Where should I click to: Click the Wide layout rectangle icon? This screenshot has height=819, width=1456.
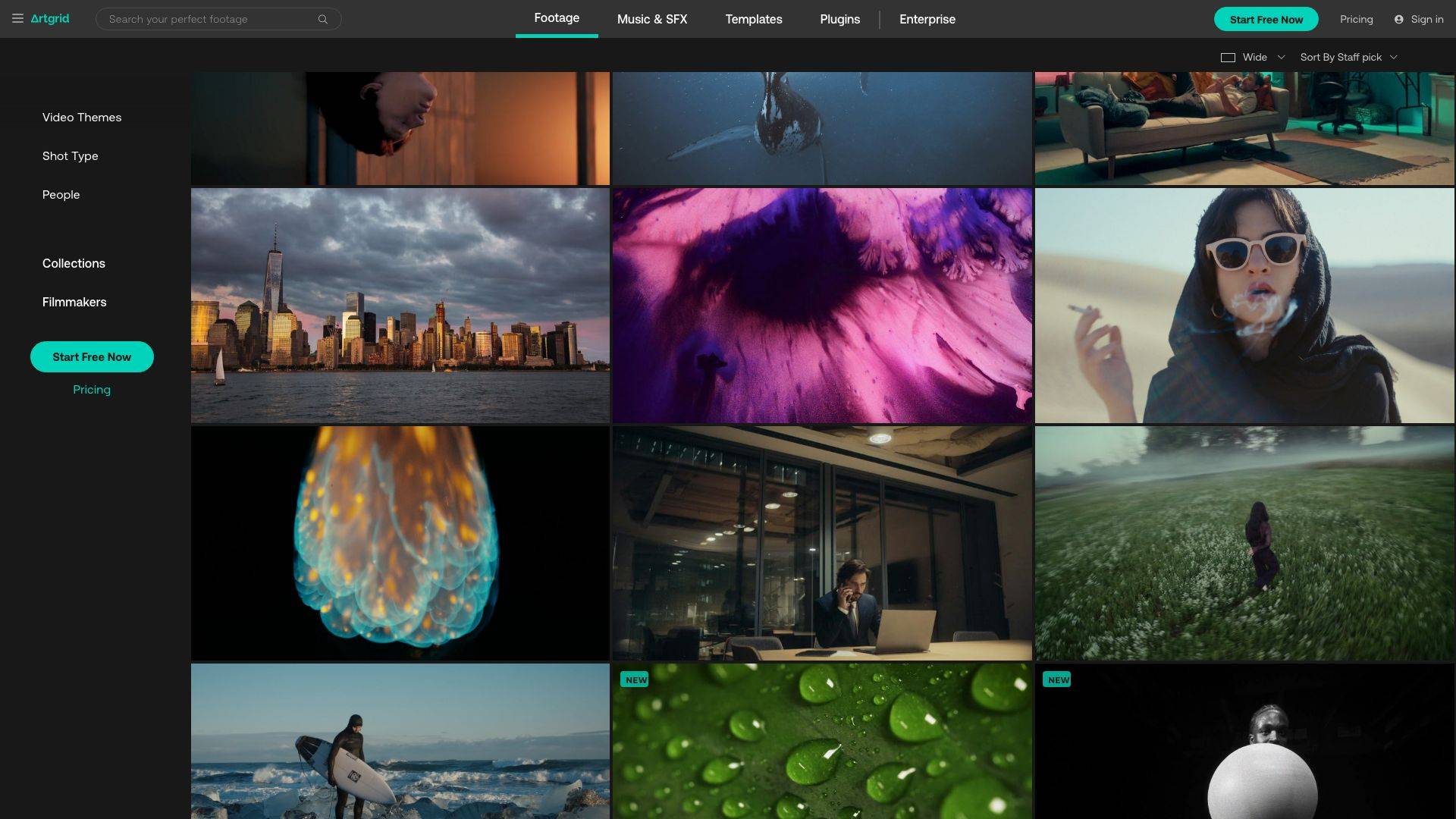[1228, 58]
